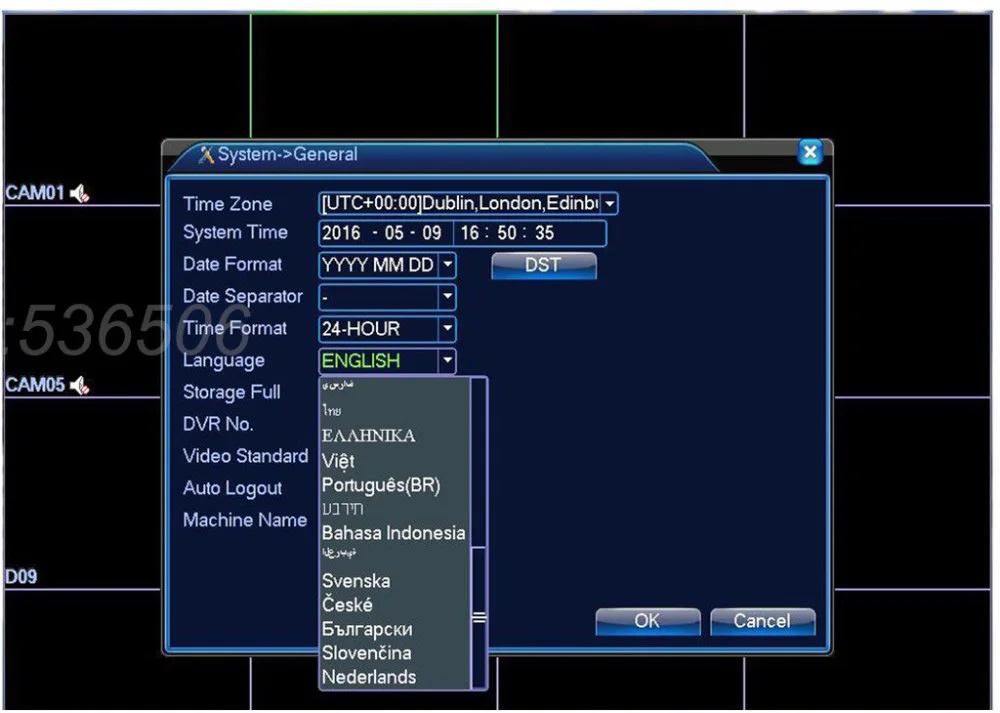Image resolution: width=1000 pixels, height=713 pixels.
Task: Close the System General dialog
Action: coord(810,152)
